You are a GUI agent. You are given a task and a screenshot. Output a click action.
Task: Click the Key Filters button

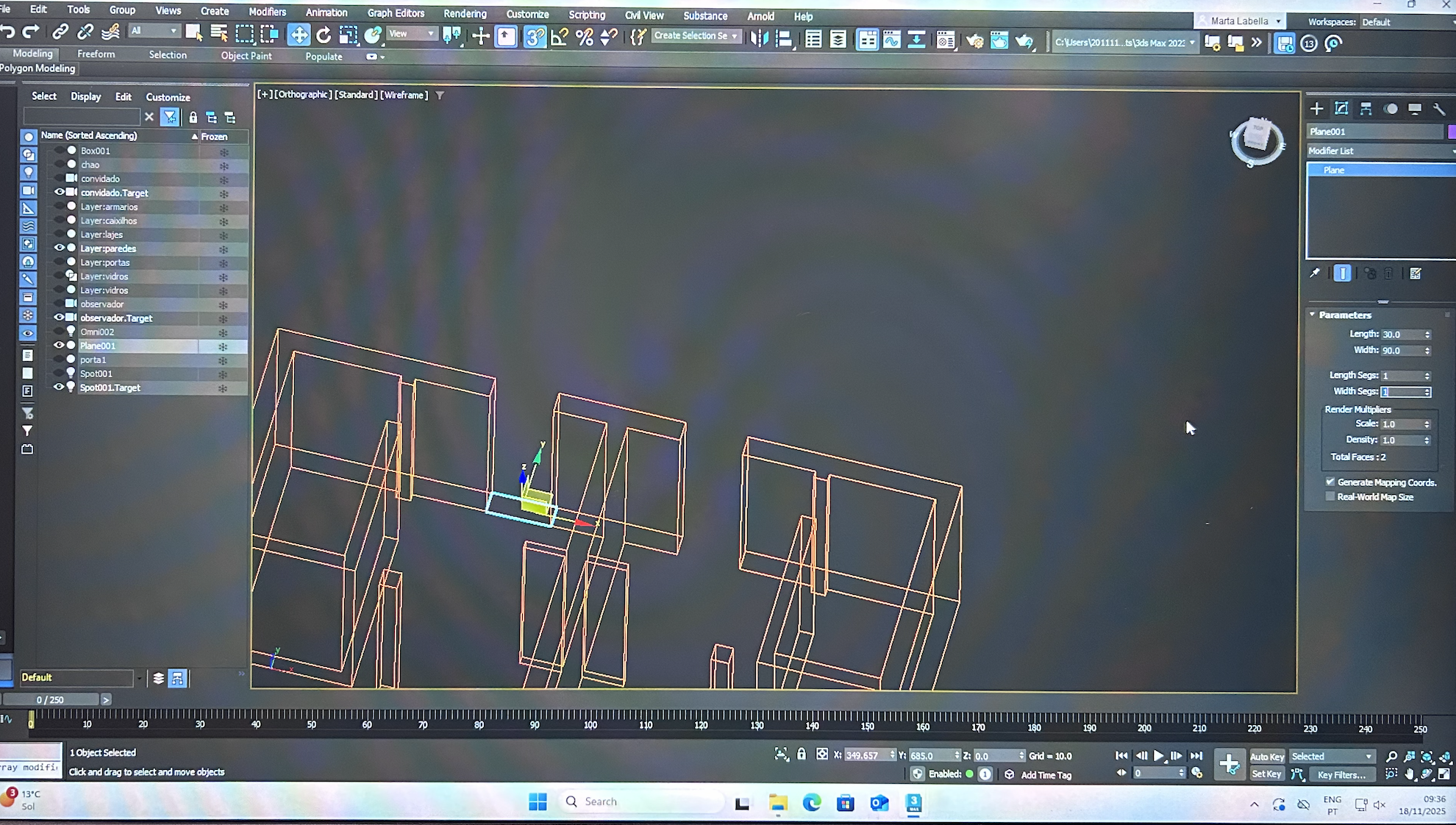[1341, 774]
